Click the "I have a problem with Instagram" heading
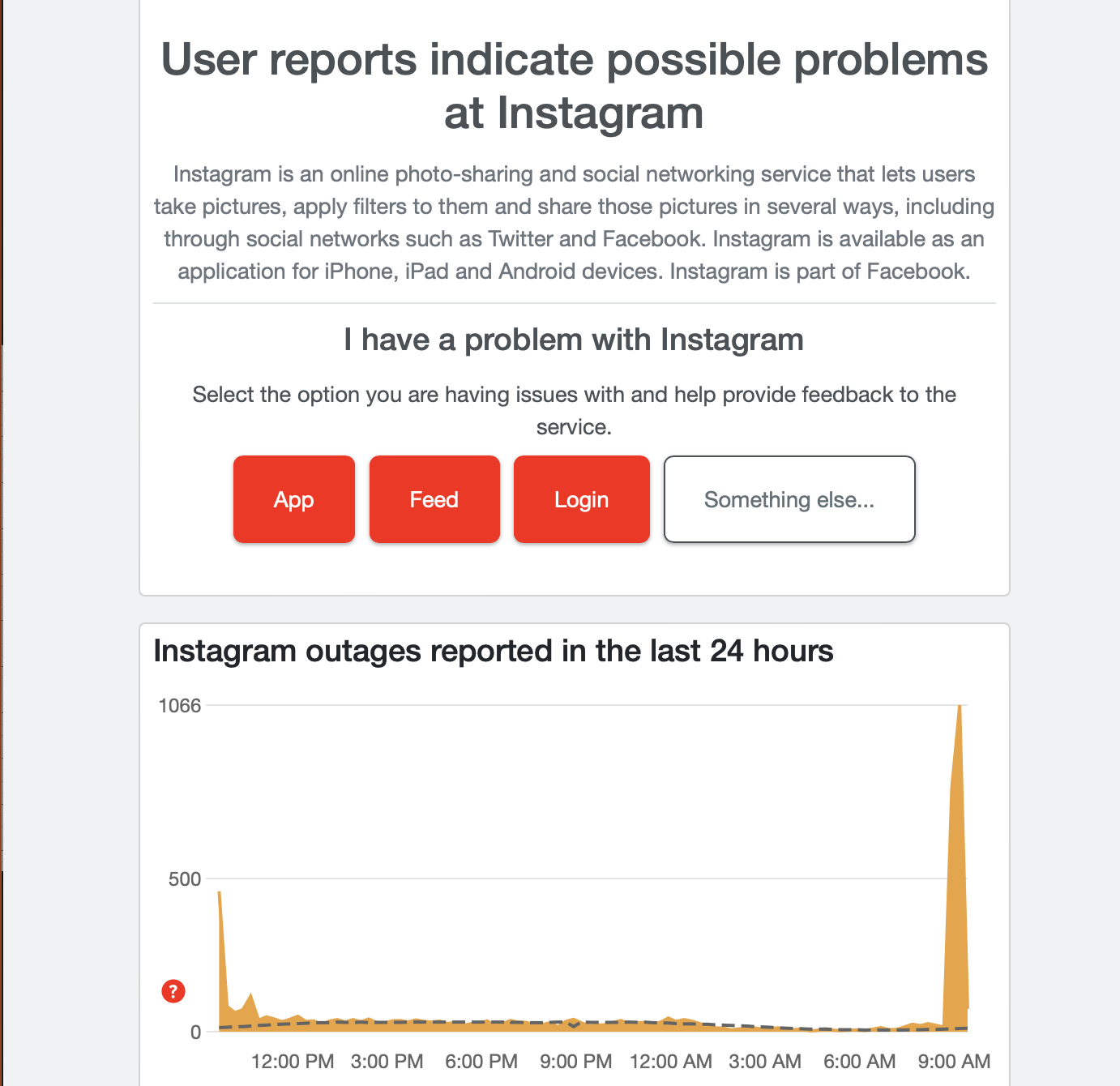 click(x=574, y=340)
